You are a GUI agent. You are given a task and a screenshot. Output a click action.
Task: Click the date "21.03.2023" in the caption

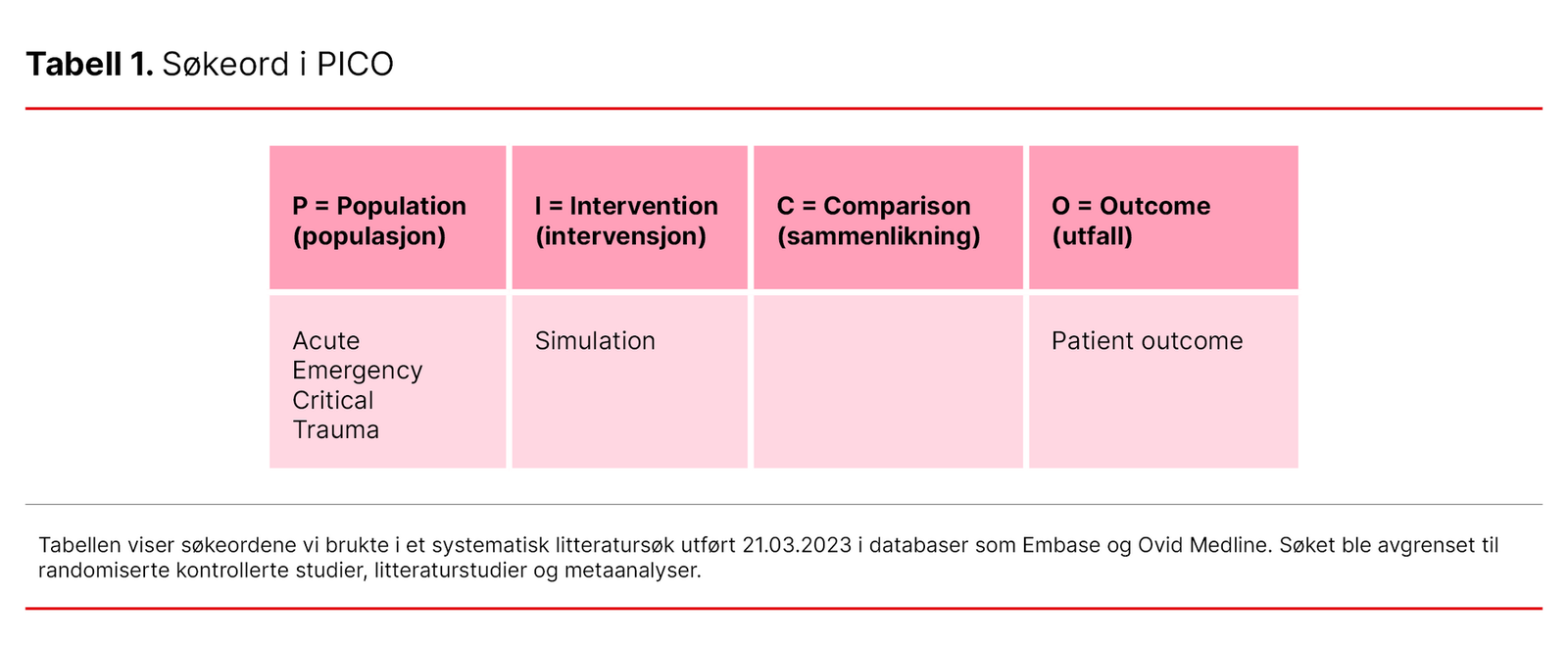coord(797,545)
